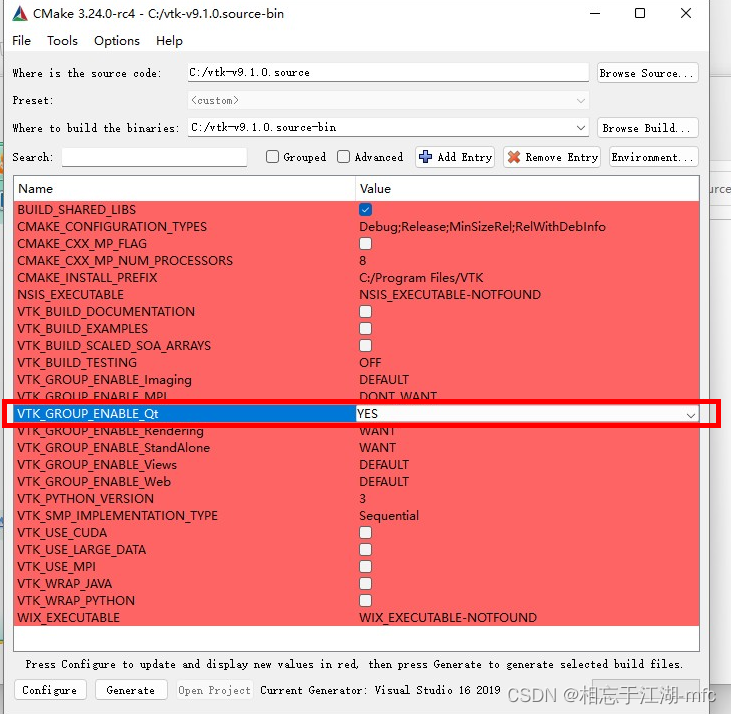
Task: Open the Options menu
Action: 117,41
